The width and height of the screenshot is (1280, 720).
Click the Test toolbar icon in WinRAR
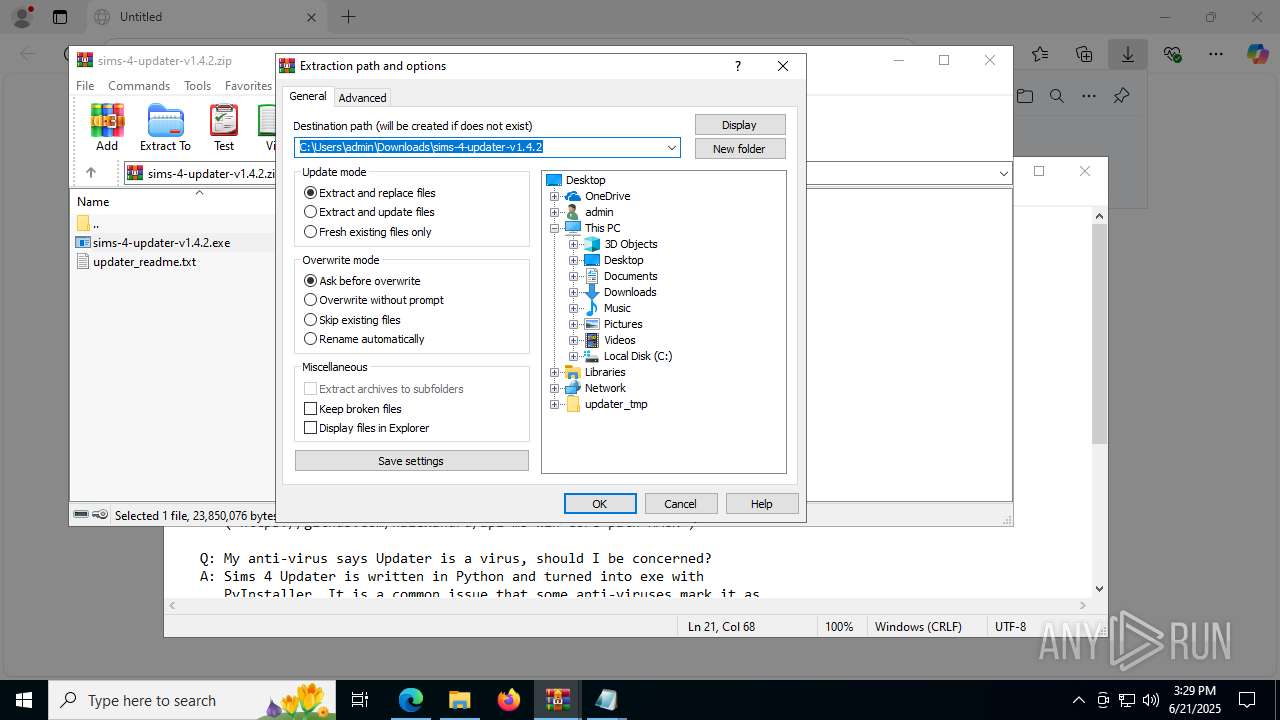coord(224,128)
